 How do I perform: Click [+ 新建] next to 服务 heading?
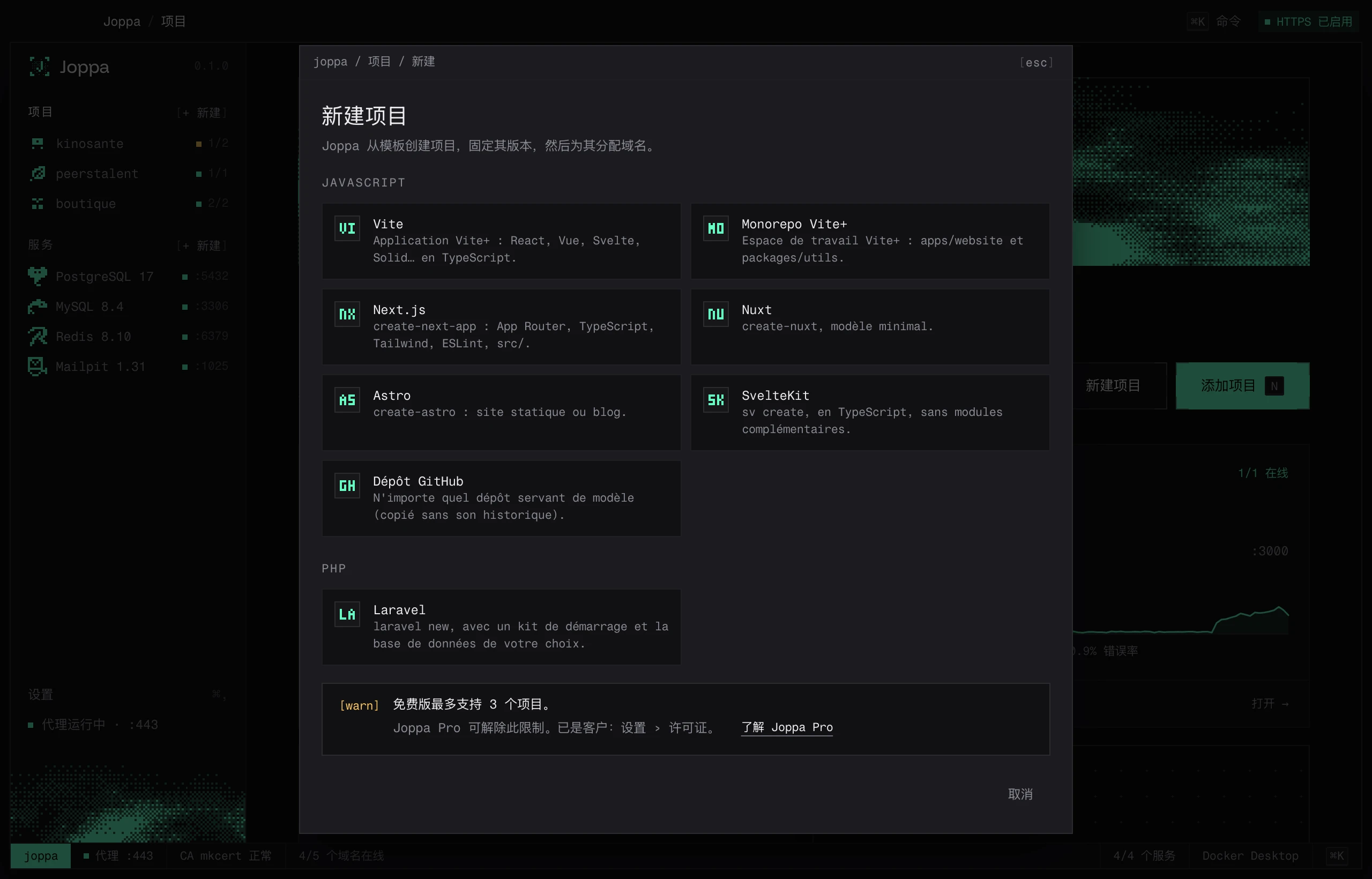point(202,246)
